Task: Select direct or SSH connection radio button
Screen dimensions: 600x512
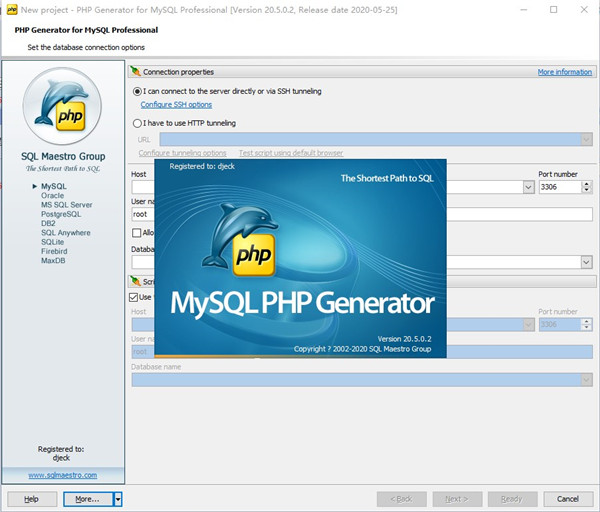Action: (137, 91)
